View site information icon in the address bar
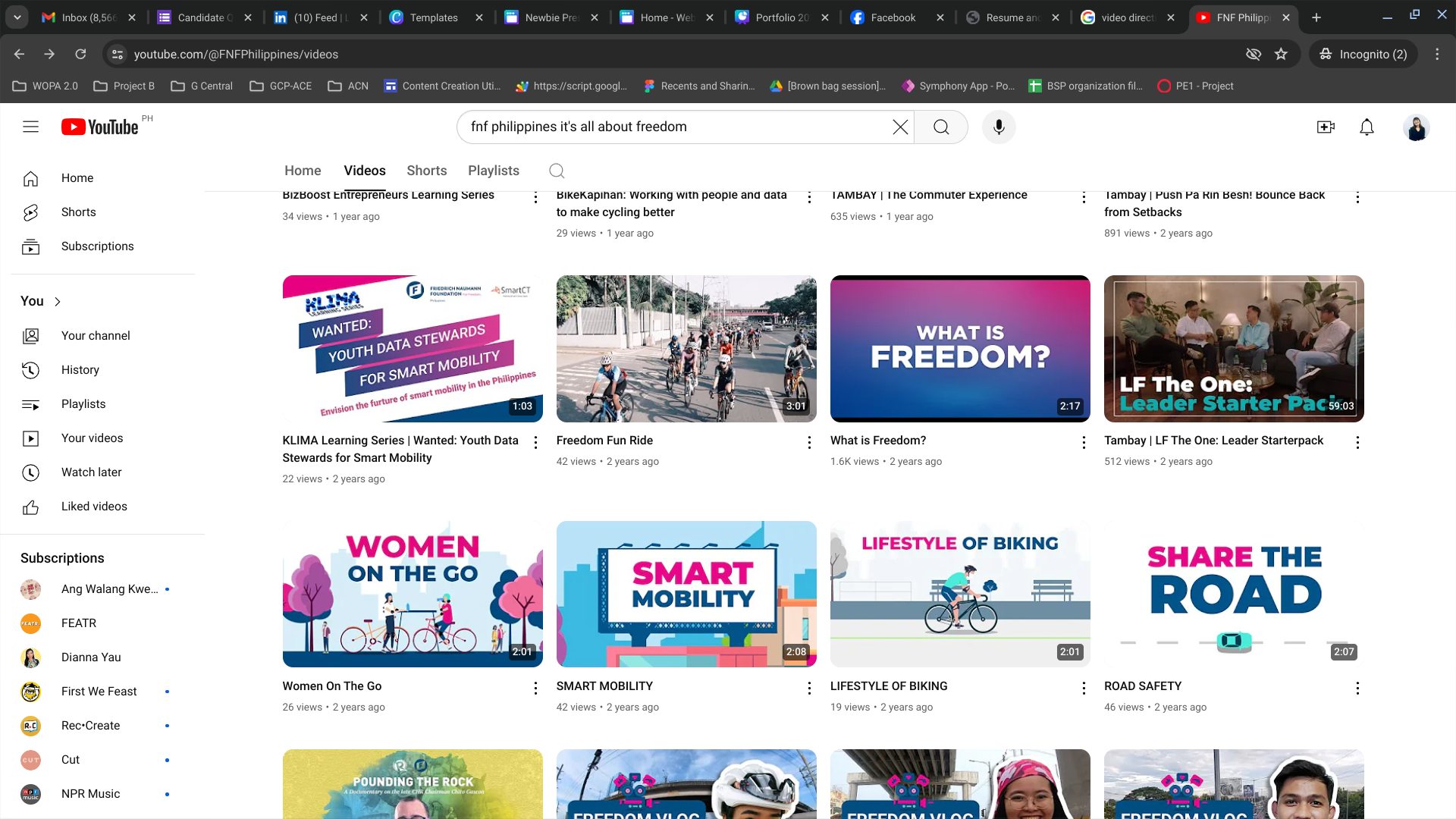This screenshot has width=1456, height=819. click(x=117, y=54)
